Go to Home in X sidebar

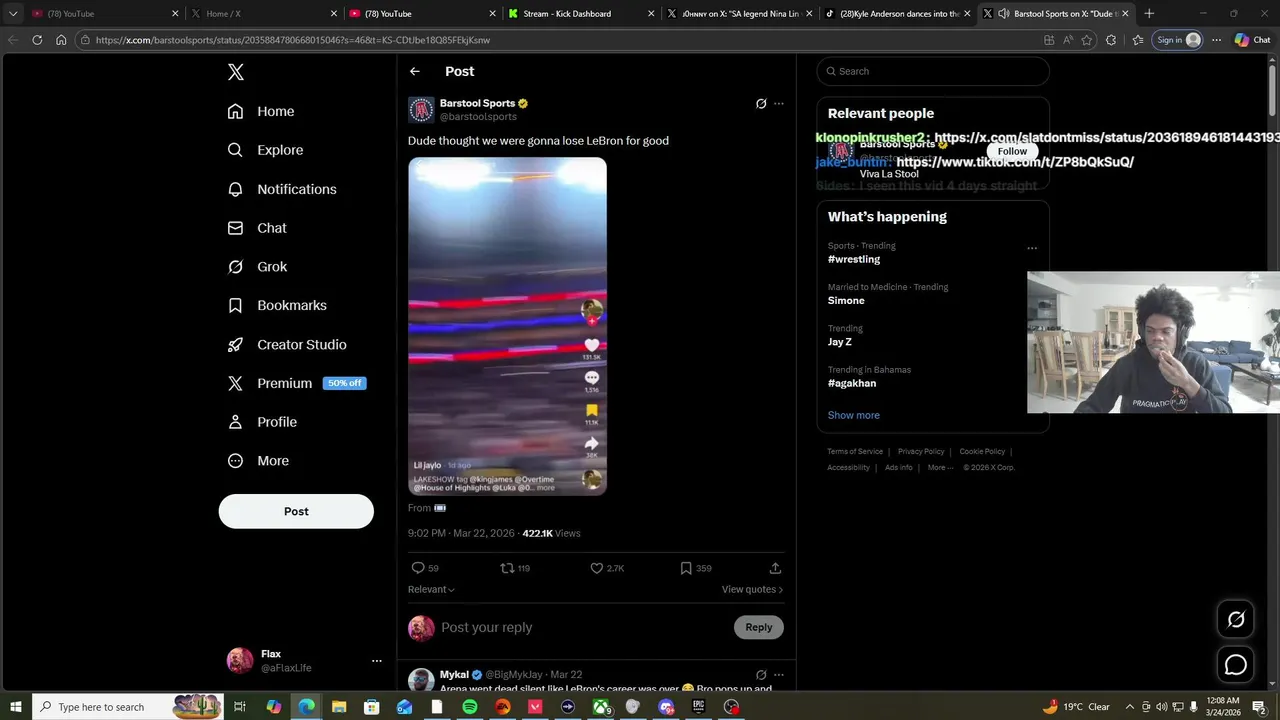coord(260,111)
